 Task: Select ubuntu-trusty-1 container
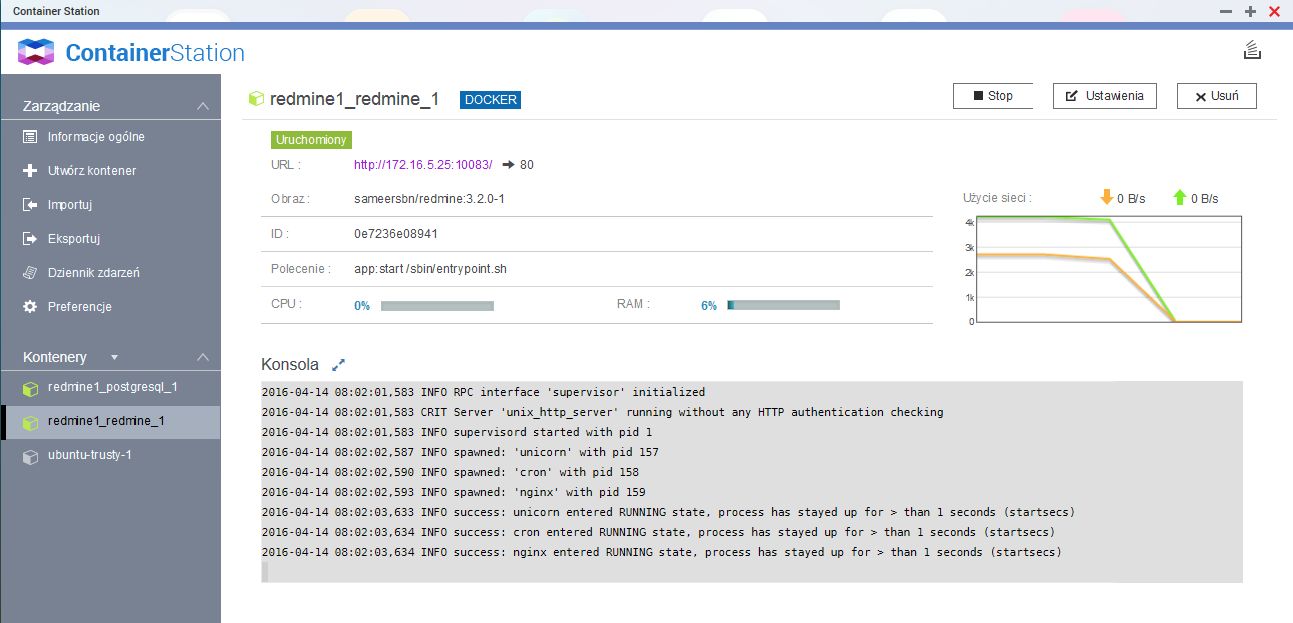(110, 456)
